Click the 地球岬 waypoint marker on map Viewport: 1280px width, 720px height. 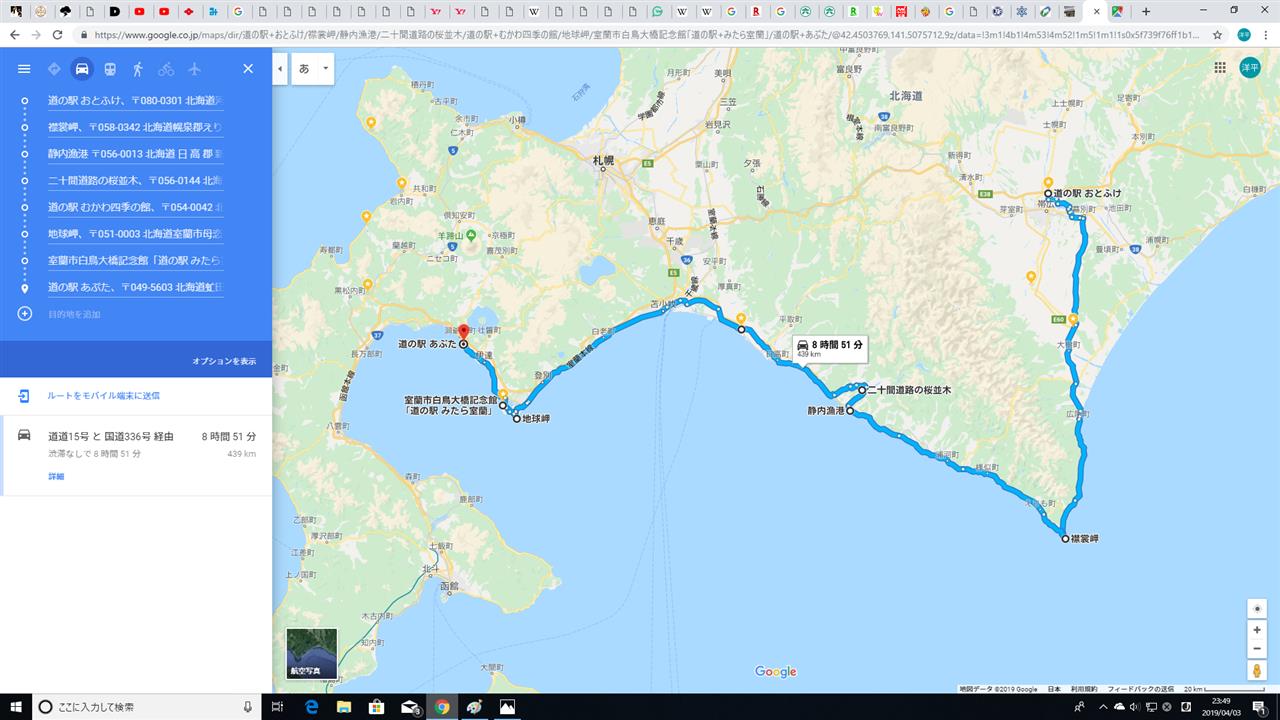coord(517,419)
